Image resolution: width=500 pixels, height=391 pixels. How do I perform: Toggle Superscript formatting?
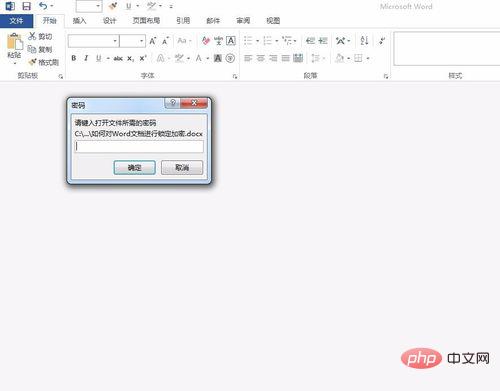[x=143, y=58]
